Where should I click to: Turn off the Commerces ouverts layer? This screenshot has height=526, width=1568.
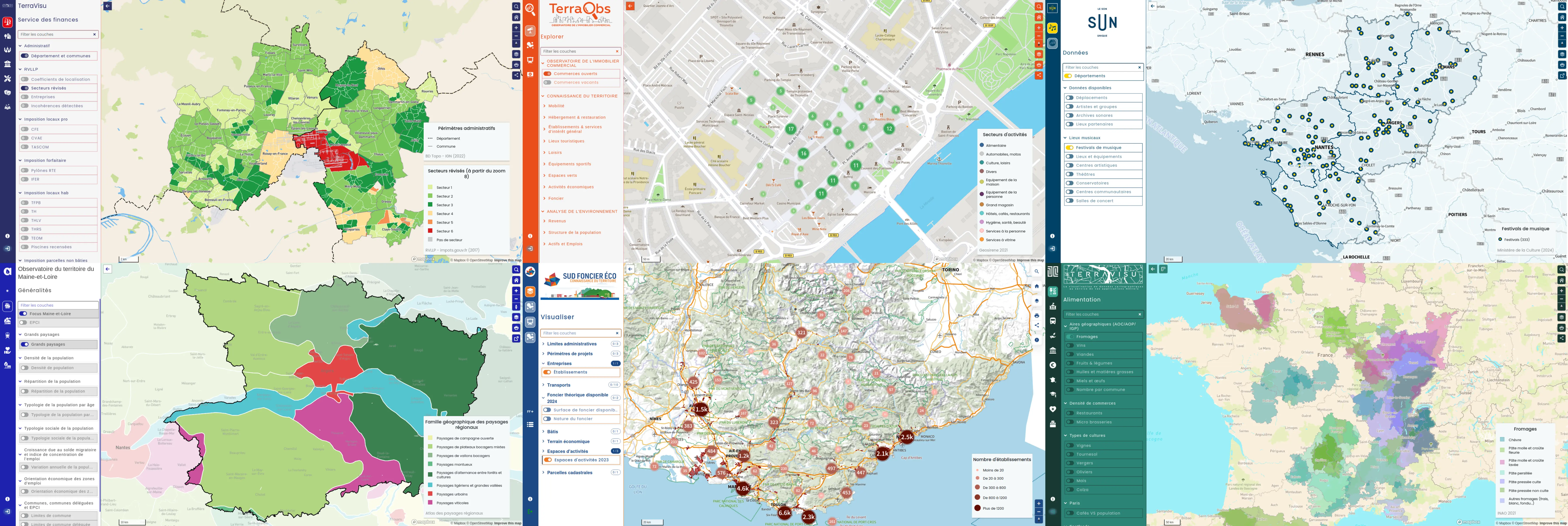[548, 74]
